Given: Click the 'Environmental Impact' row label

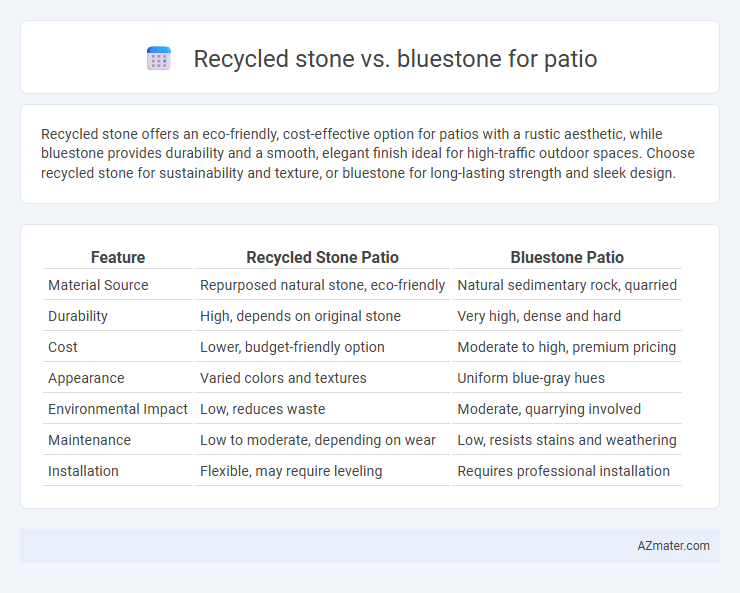Looking at the screenshot, I should tap(118, 409).
